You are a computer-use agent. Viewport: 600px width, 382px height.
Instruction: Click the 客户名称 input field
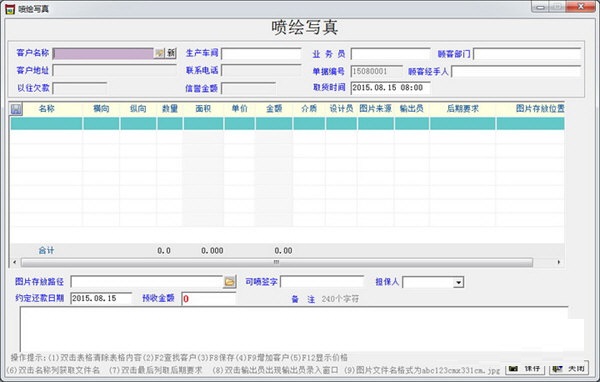click(103, 53)
